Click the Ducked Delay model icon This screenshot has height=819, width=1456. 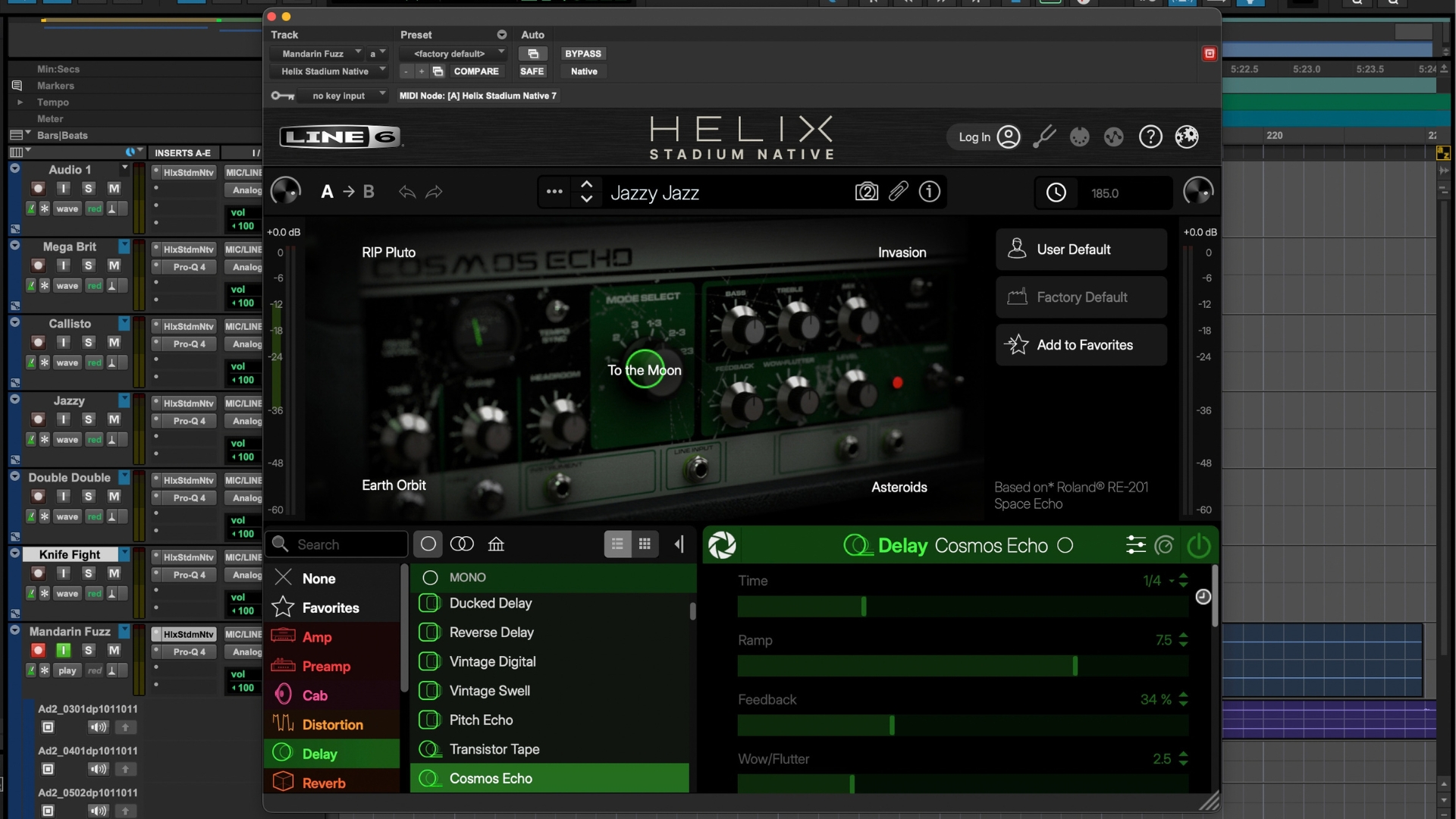pyautogui.click(x=429, y=604)
